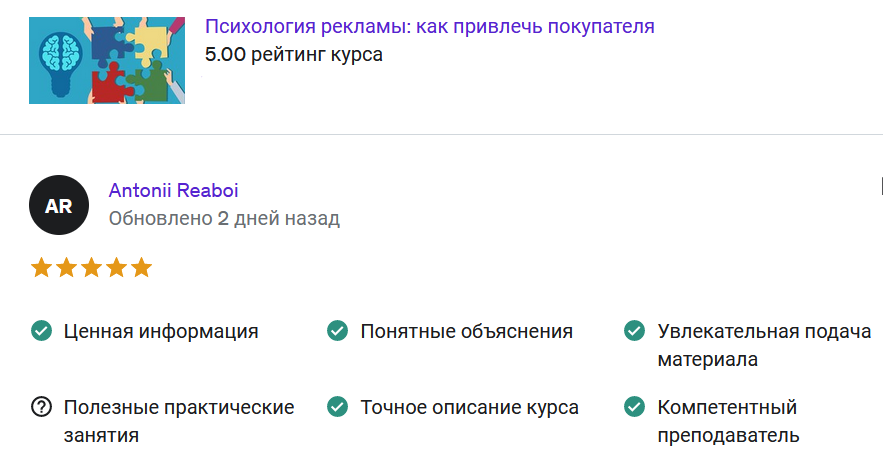Click the AR avatar circle

click(x=59, y=205)
